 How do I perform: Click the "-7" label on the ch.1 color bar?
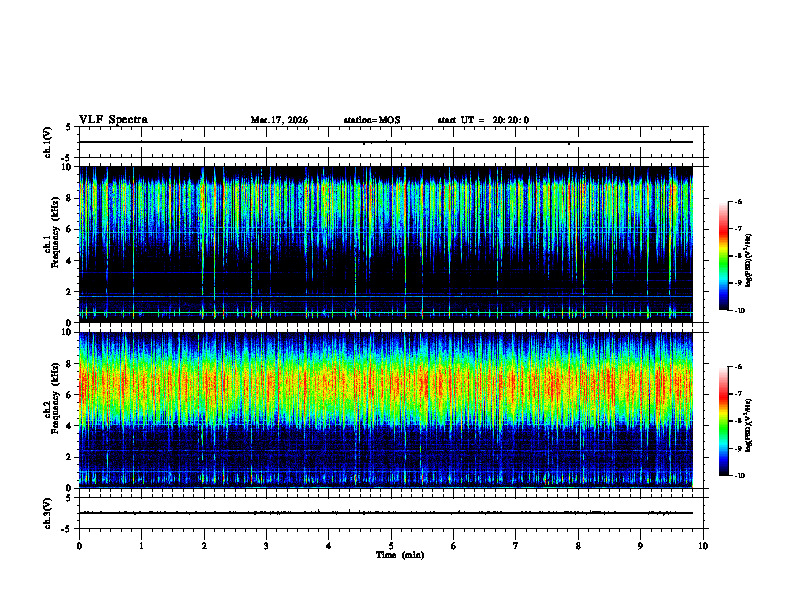pyautogui.click(x=739, y=229)
